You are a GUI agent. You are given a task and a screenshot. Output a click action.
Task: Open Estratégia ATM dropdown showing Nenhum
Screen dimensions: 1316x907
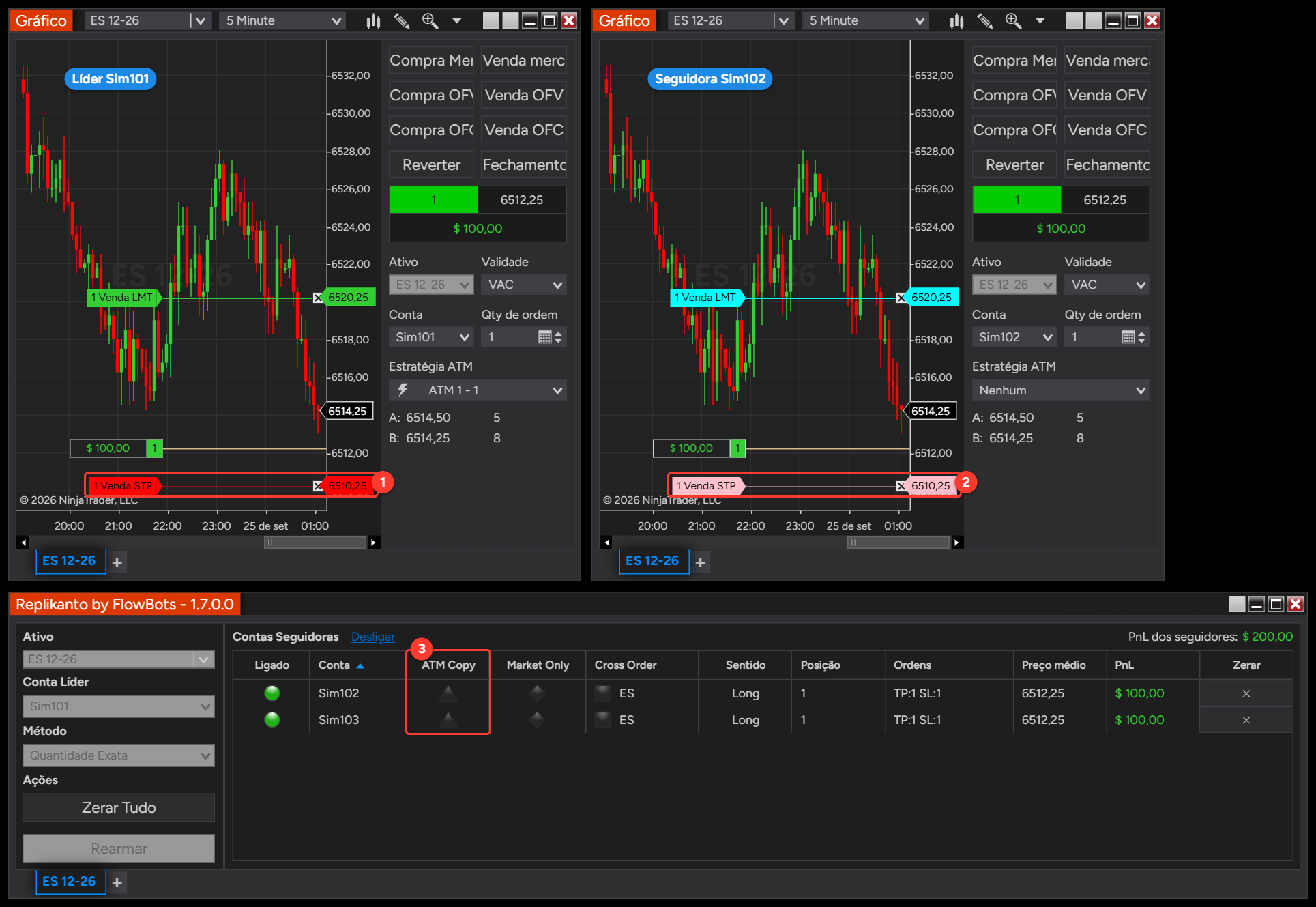tap(1061, 390)
